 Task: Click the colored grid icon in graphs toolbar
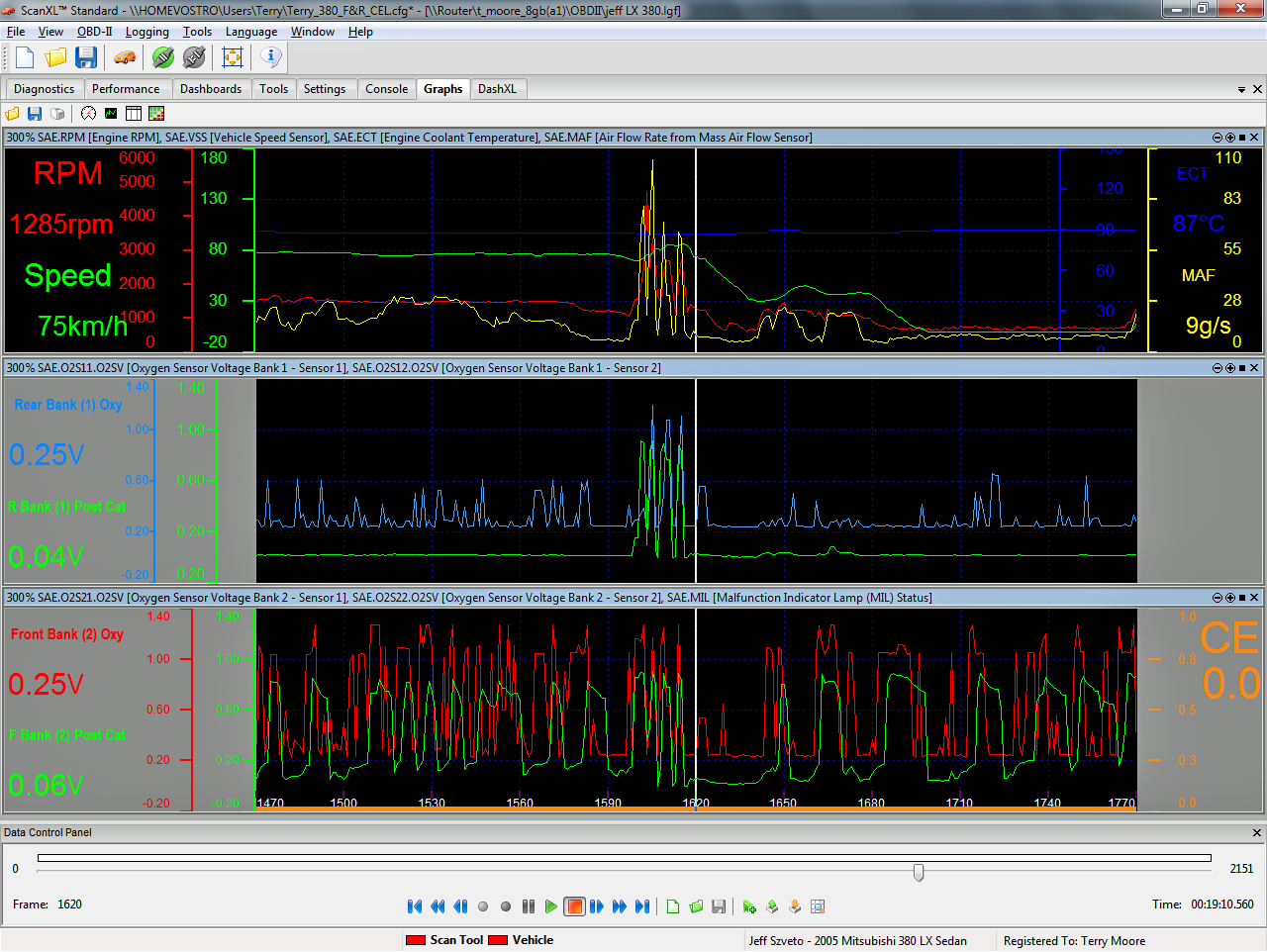pos(156,114)
